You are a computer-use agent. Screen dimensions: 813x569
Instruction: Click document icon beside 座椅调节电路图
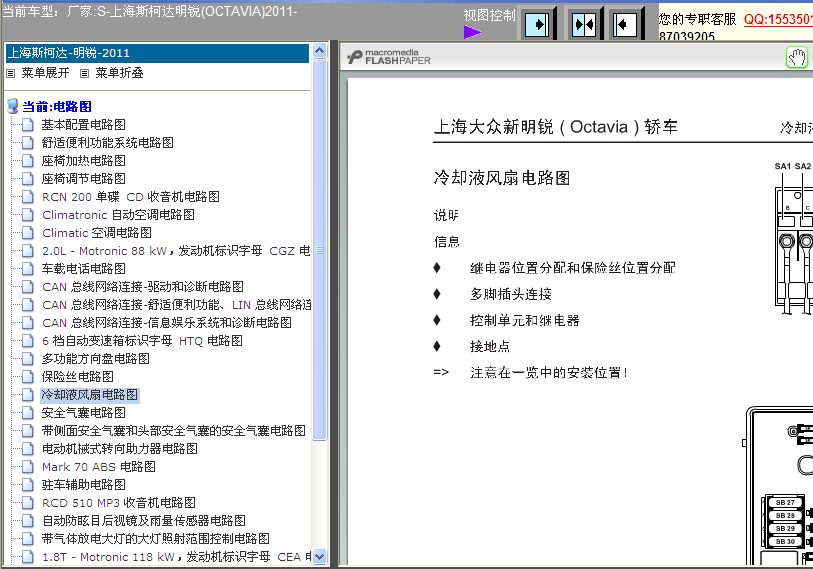[x=28, y=178]
